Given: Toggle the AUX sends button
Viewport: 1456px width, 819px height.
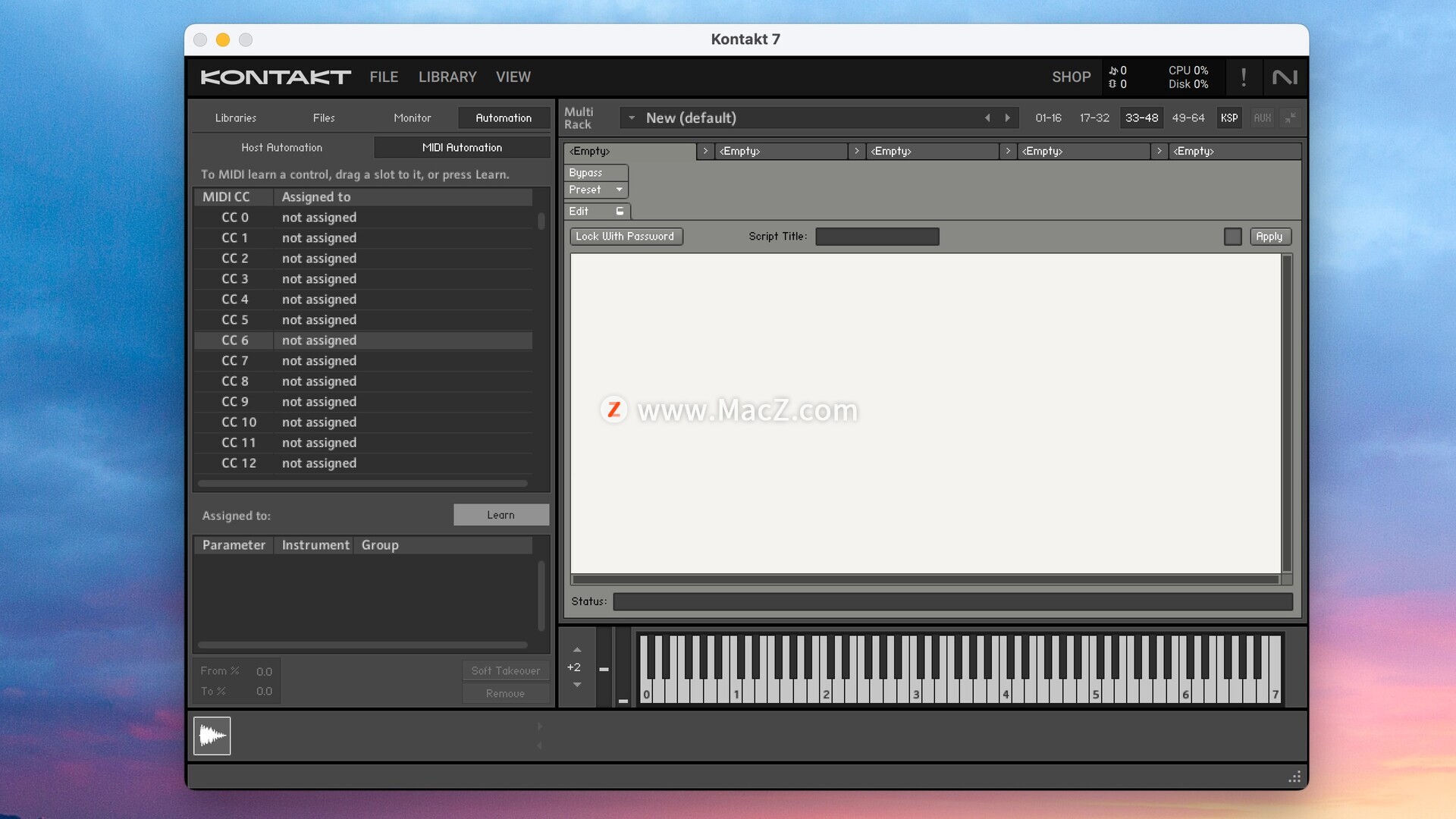Looking at the screenshot, I should click(1262, 118).
